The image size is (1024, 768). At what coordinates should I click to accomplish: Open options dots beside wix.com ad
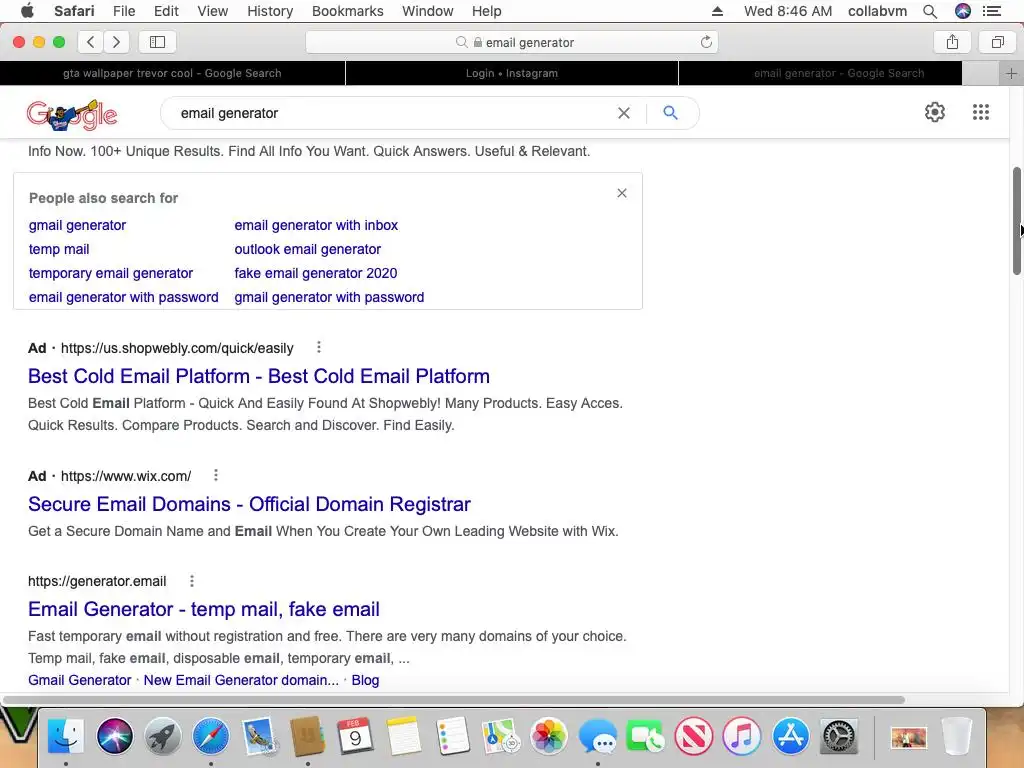[x=216, y=475]
